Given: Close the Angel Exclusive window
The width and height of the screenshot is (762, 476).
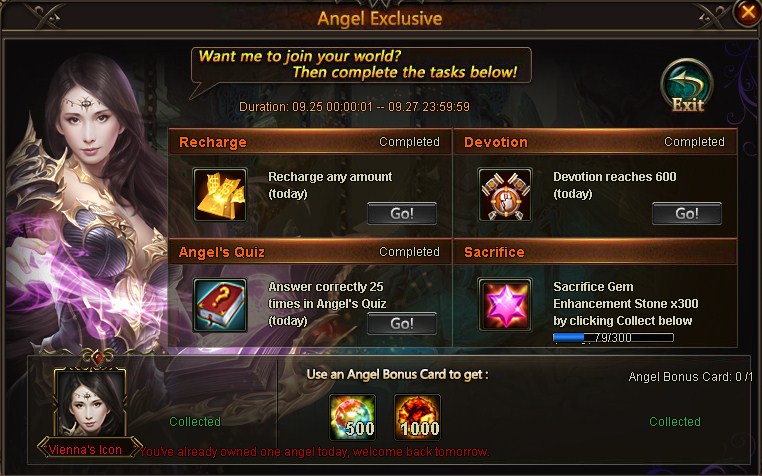Looking at the screenshot, I should 747,12.
